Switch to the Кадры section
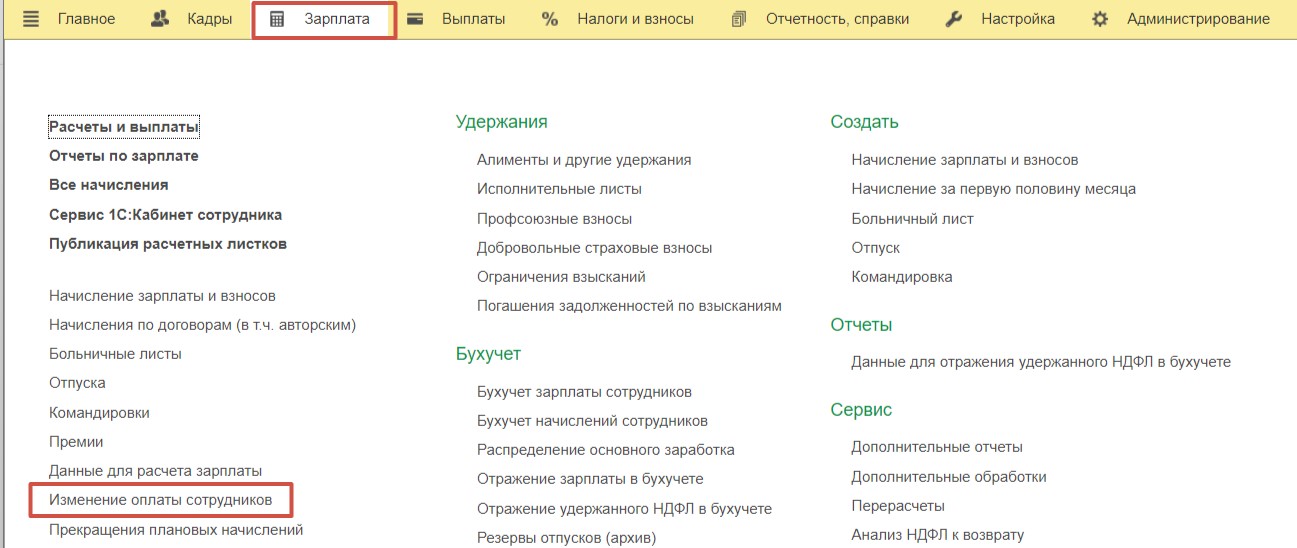 click(x=210, y=19)
